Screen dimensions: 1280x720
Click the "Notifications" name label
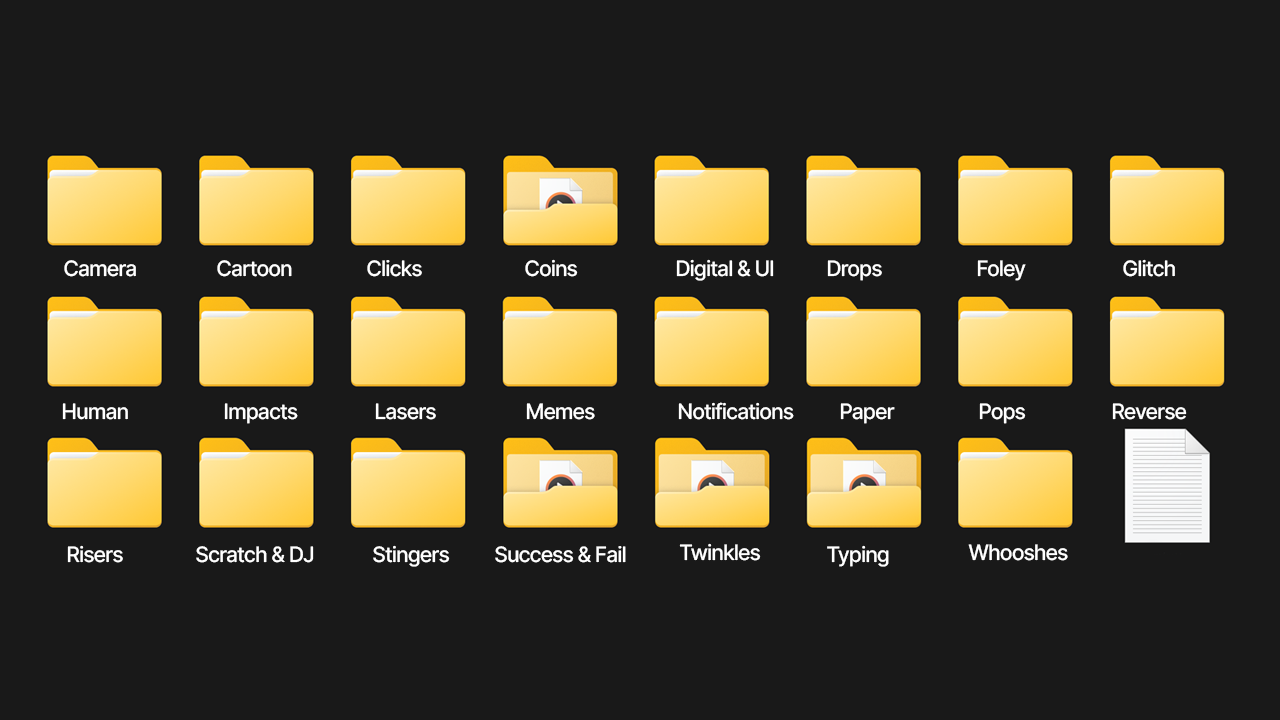pyautogui.click(x=735, y=412)
